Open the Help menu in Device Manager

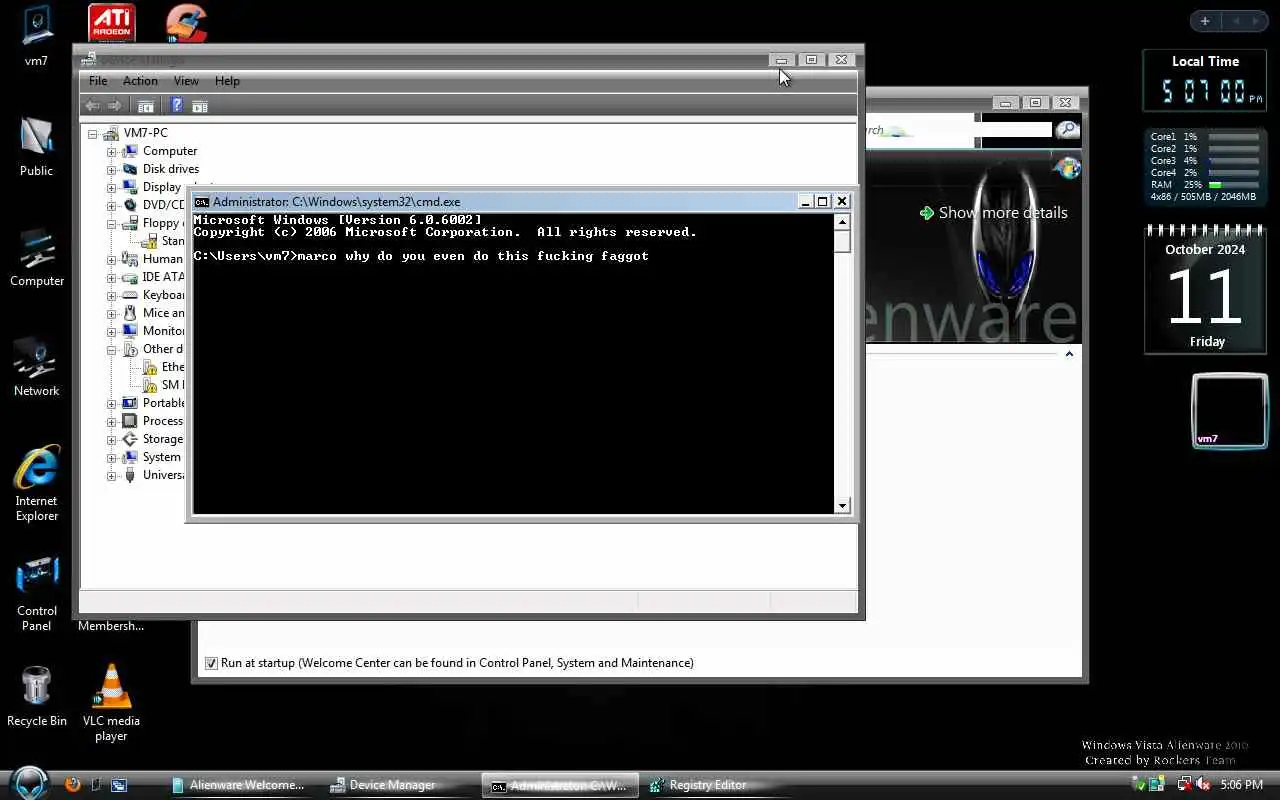[227, 81]
